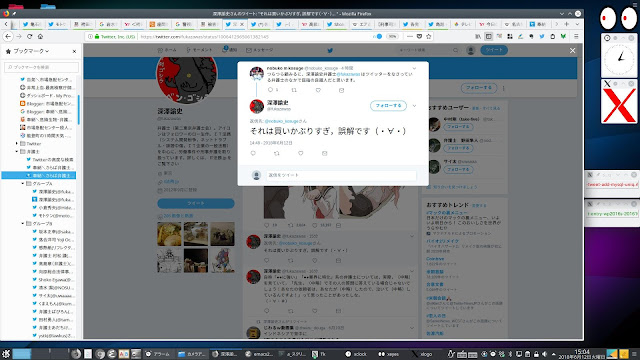Follow 深澤諭史 in tweet dialog

[x=388, y=105]
